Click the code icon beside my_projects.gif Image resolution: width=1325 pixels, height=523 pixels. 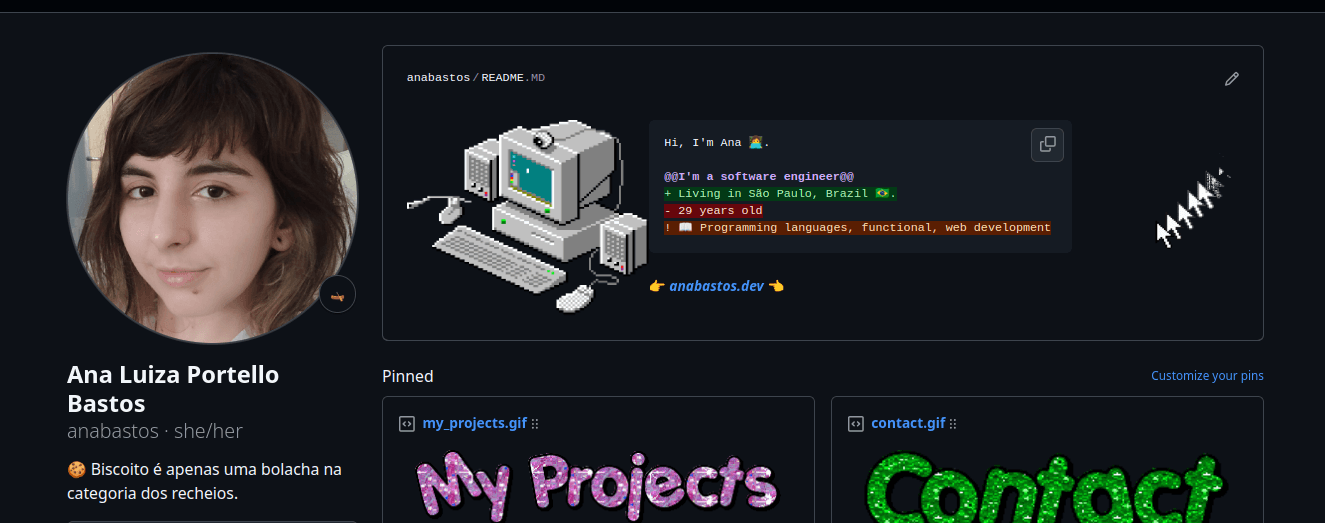407,423
